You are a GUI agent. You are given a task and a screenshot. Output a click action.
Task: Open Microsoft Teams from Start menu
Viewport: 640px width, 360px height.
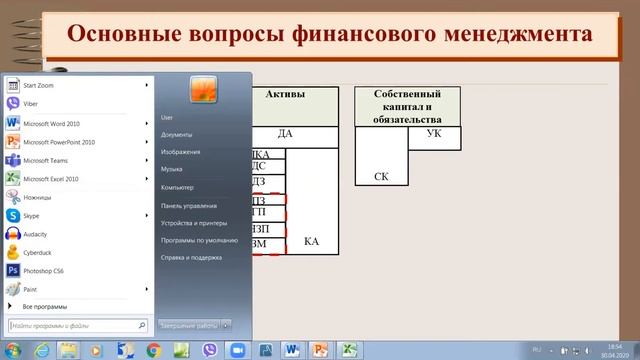coord(78,160)
